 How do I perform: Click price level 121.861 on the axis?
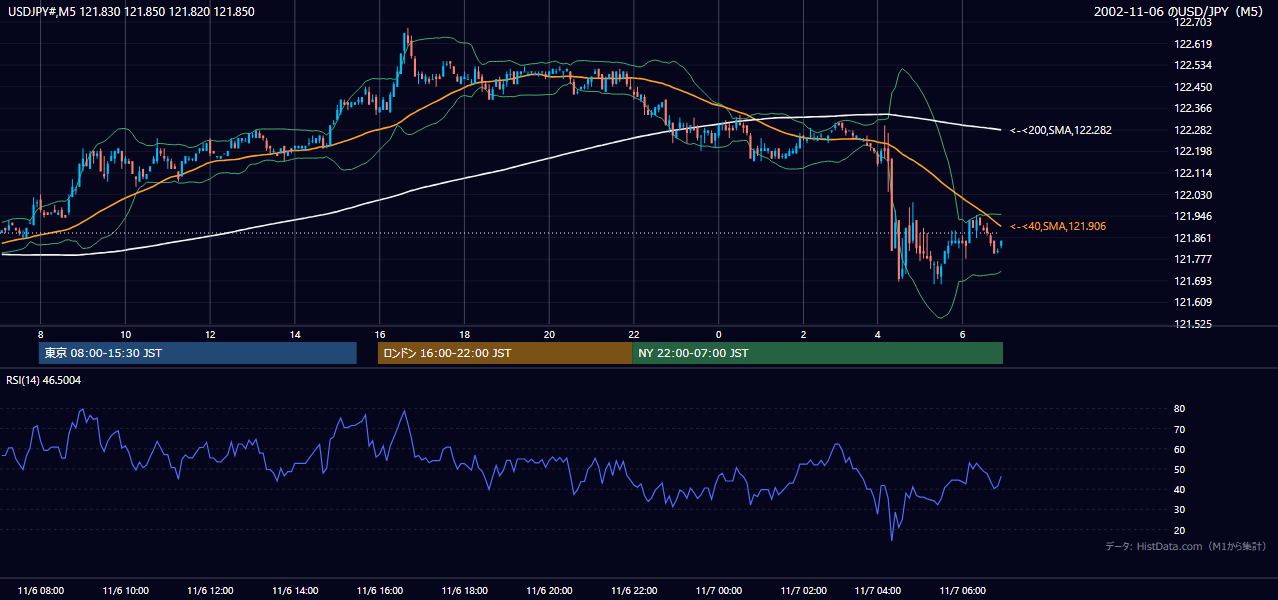pyautogui.click(x=1194, y=238)
